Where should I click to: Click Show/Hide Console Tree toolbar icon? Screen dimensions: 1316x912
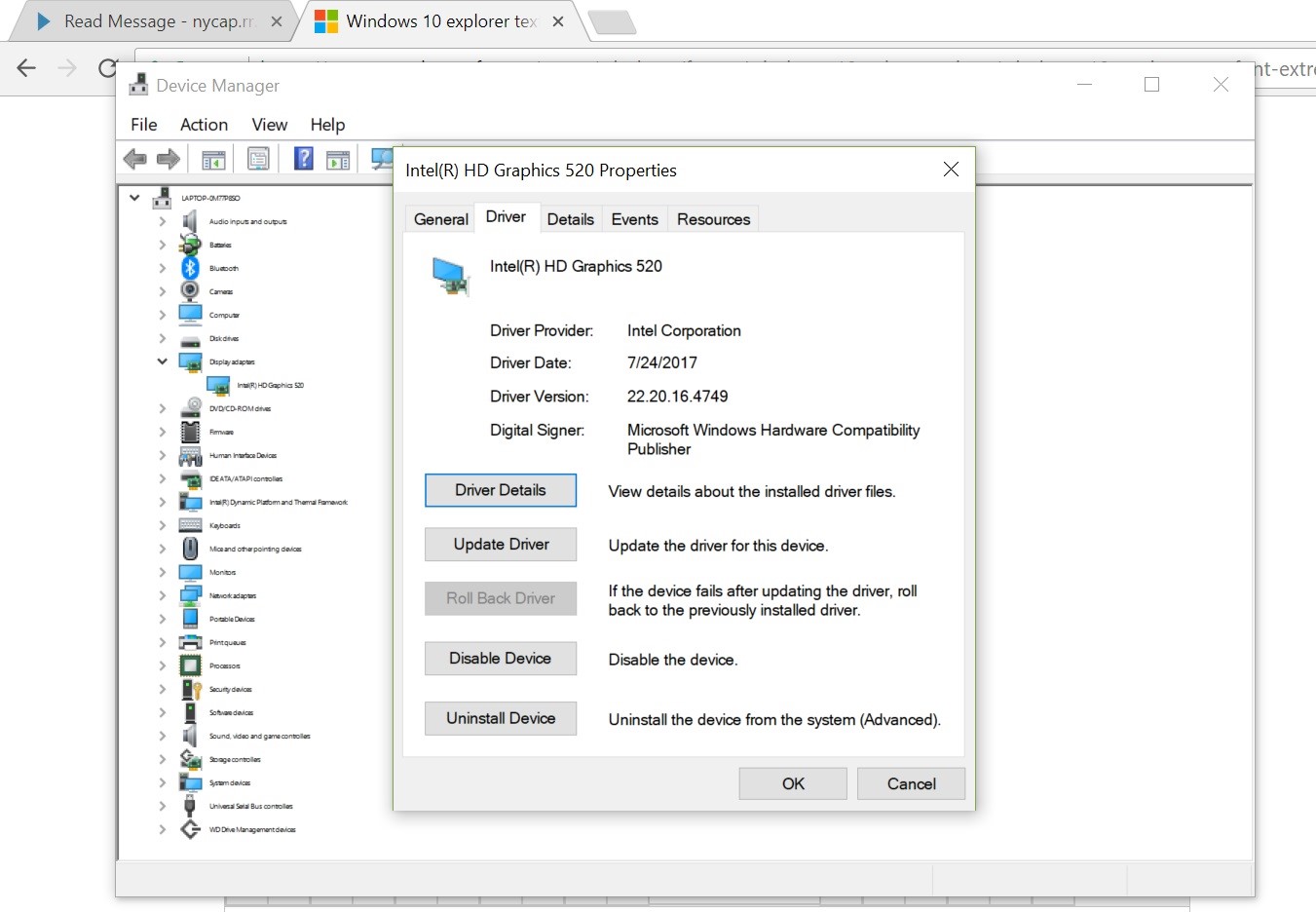[x=213, y=160]
